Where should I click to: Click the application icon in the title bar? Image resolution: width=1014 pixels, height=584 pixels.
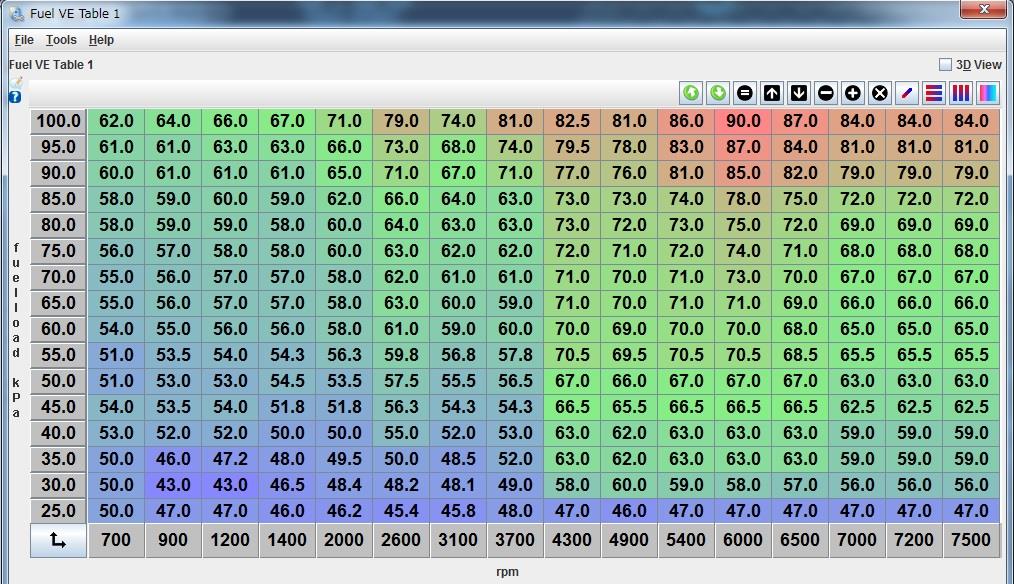tap(17, 13)
